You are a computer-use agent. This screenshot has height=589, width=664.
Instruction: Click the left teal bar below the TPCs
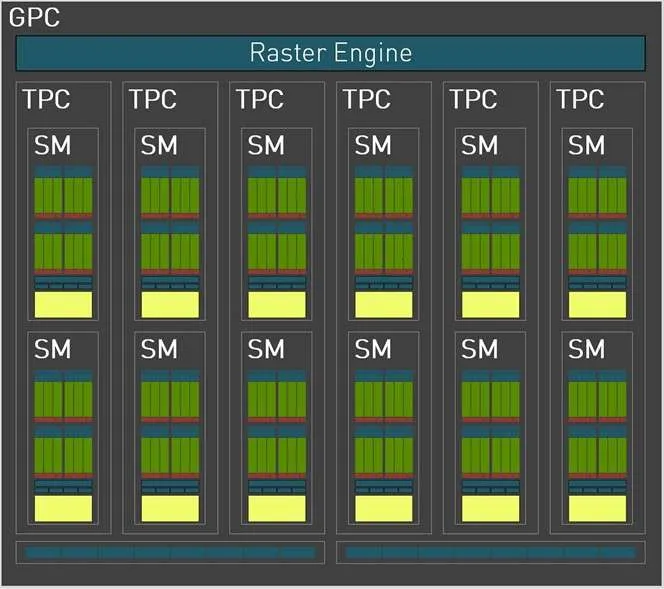tap(170, 552)
